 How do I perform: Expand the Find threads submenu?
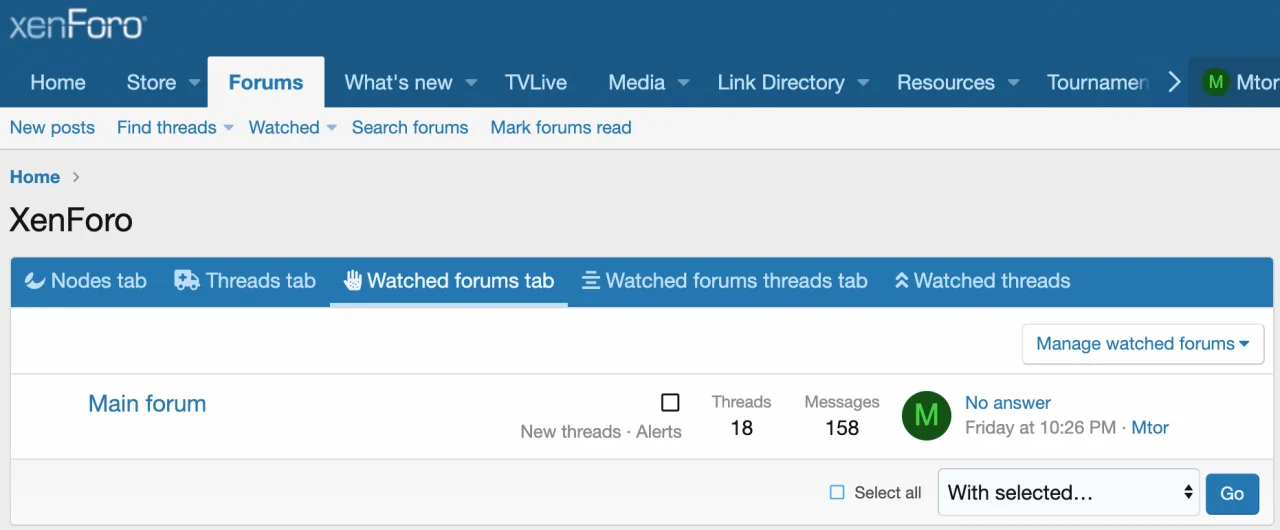228,128
